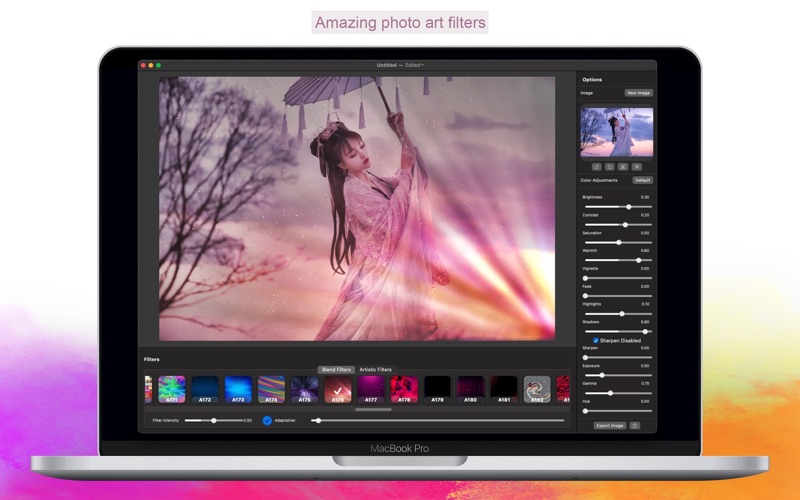
Task: Adjust the Contrast slider
Action: [618, 224]
